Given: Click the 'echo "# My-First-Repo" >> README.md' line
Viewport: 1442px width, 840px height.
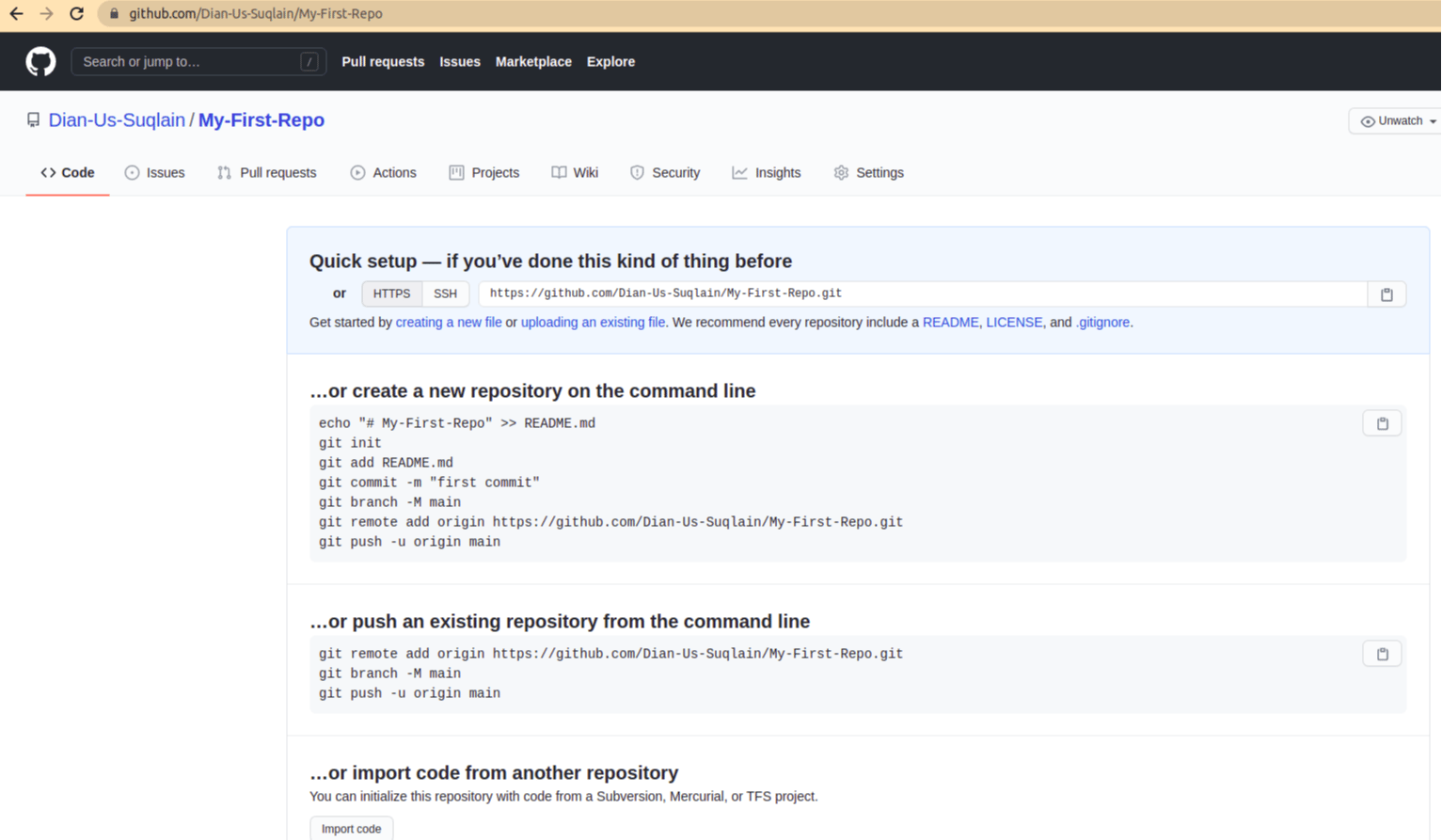Looking at the screenshot, I should coord(456,423).
